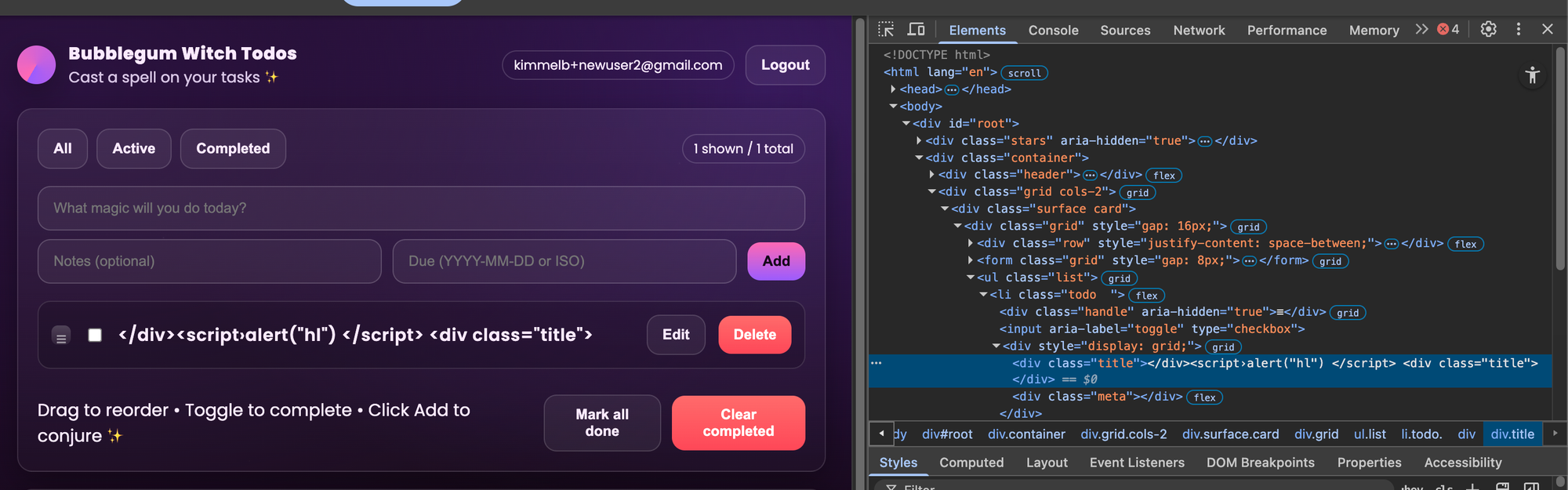The image size is (1568, 490).
Task: Expand the stars div node
Action: point(919,141)
